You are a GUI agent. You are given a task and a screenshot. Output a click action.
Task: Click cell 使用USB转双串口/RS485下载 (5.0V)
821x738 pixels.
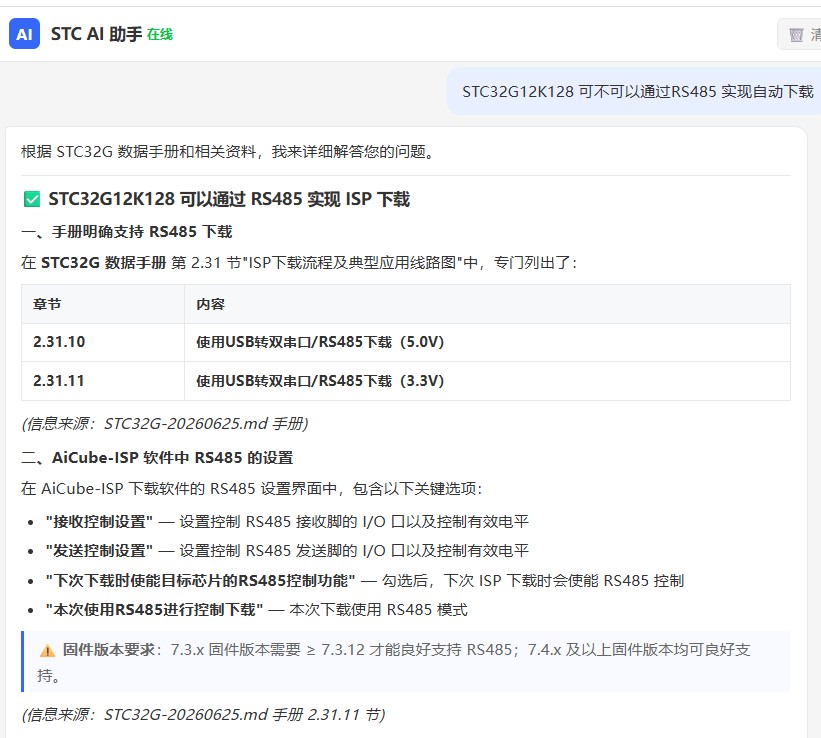[487, 343]
